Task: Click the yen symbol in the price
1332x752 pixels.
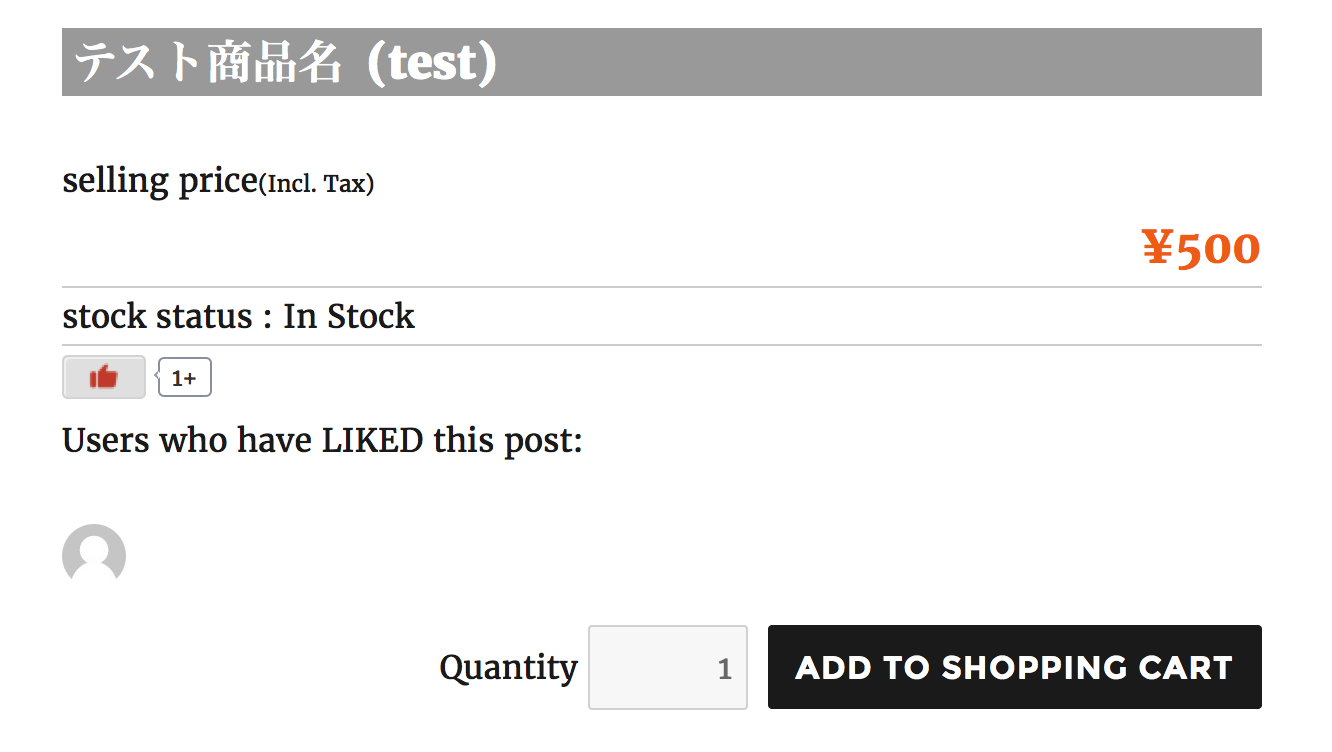Action: tap(1157, 248)
